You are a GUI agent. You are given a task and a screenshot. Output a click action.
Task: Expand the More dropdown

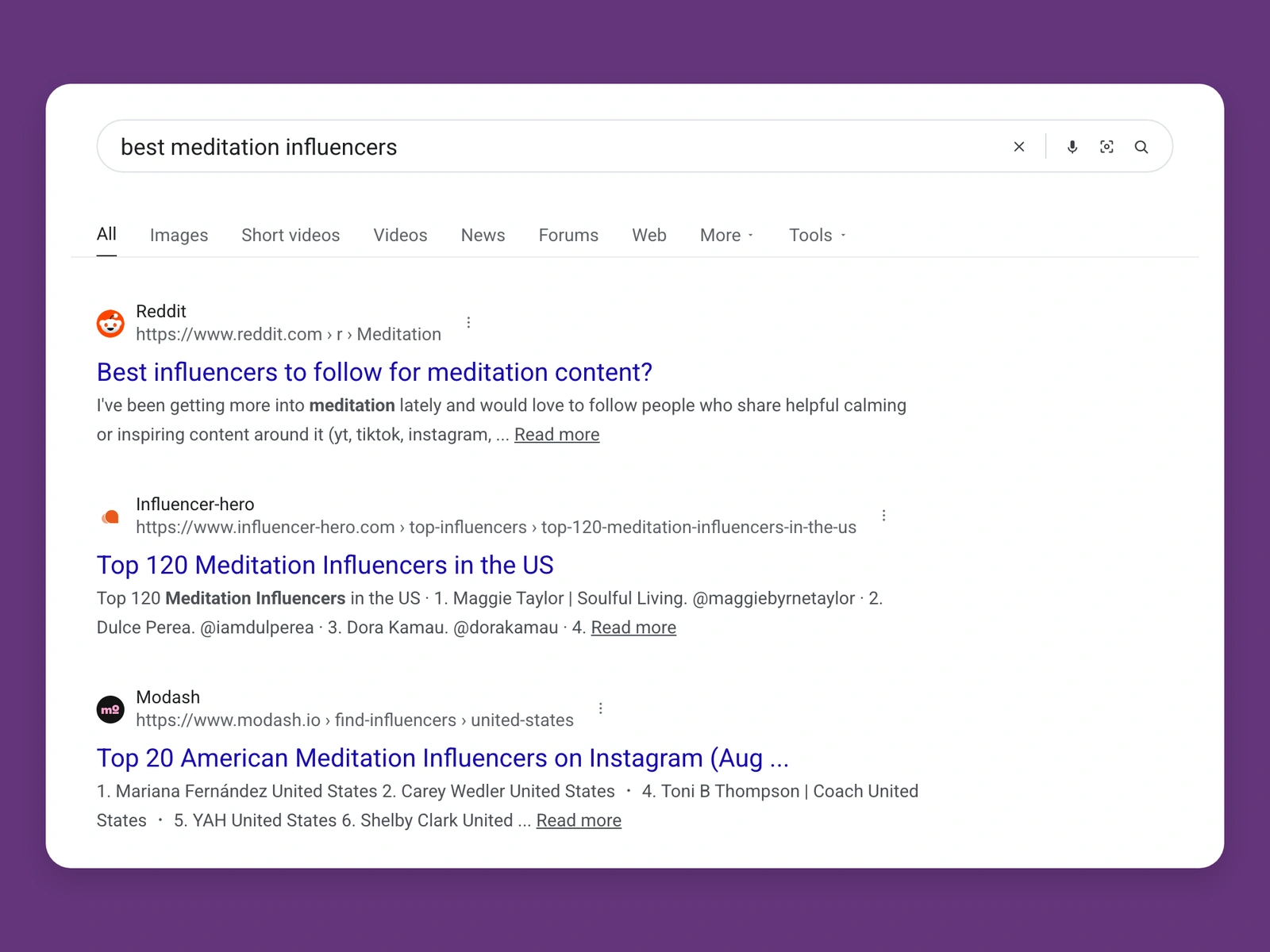[x=726, y=236]
